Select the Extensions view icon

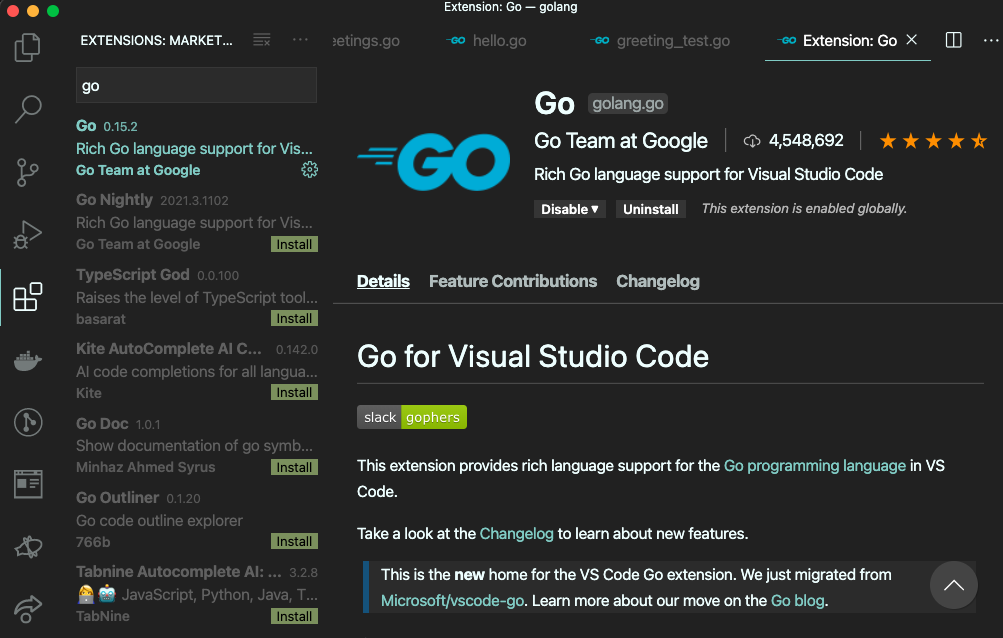coord(28,297)
